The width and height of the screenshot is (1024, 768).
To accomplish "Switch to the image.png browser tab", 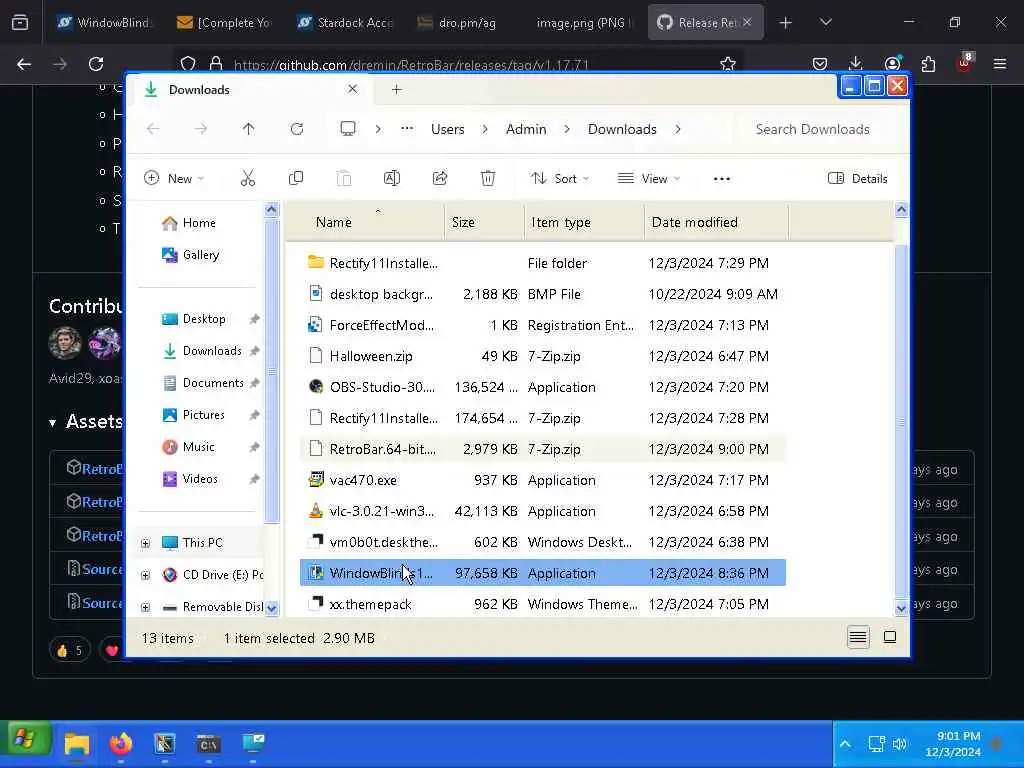I will pyautogui.click(x=581, y=23).
